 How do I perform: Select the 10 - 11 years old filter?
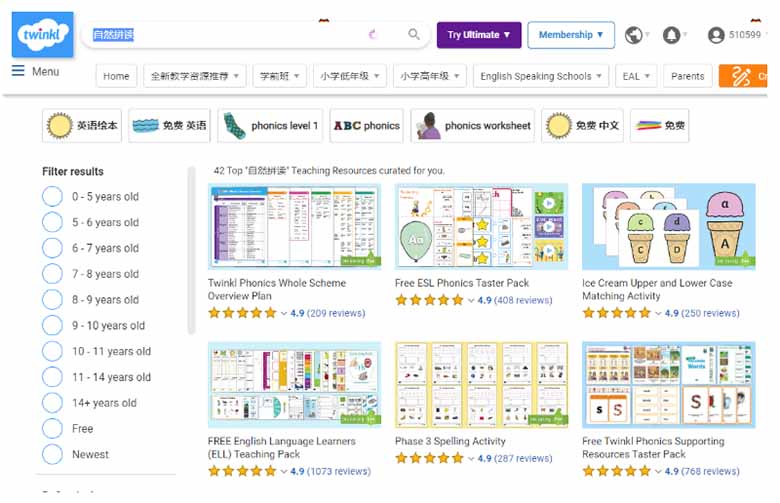(52, 351)
